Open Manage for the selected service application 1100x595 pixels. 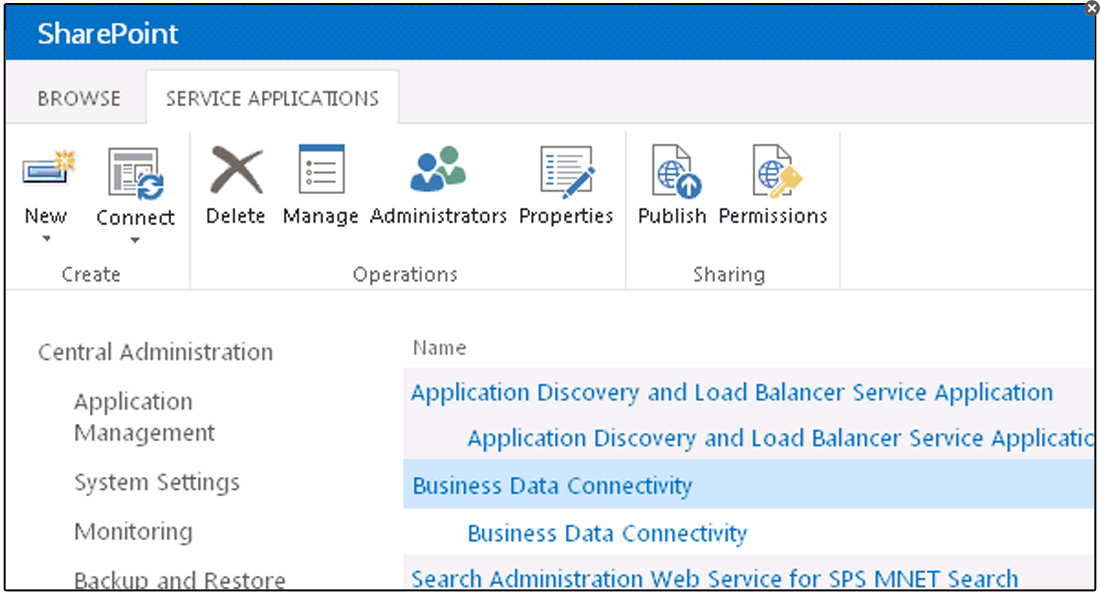point(321,168)
